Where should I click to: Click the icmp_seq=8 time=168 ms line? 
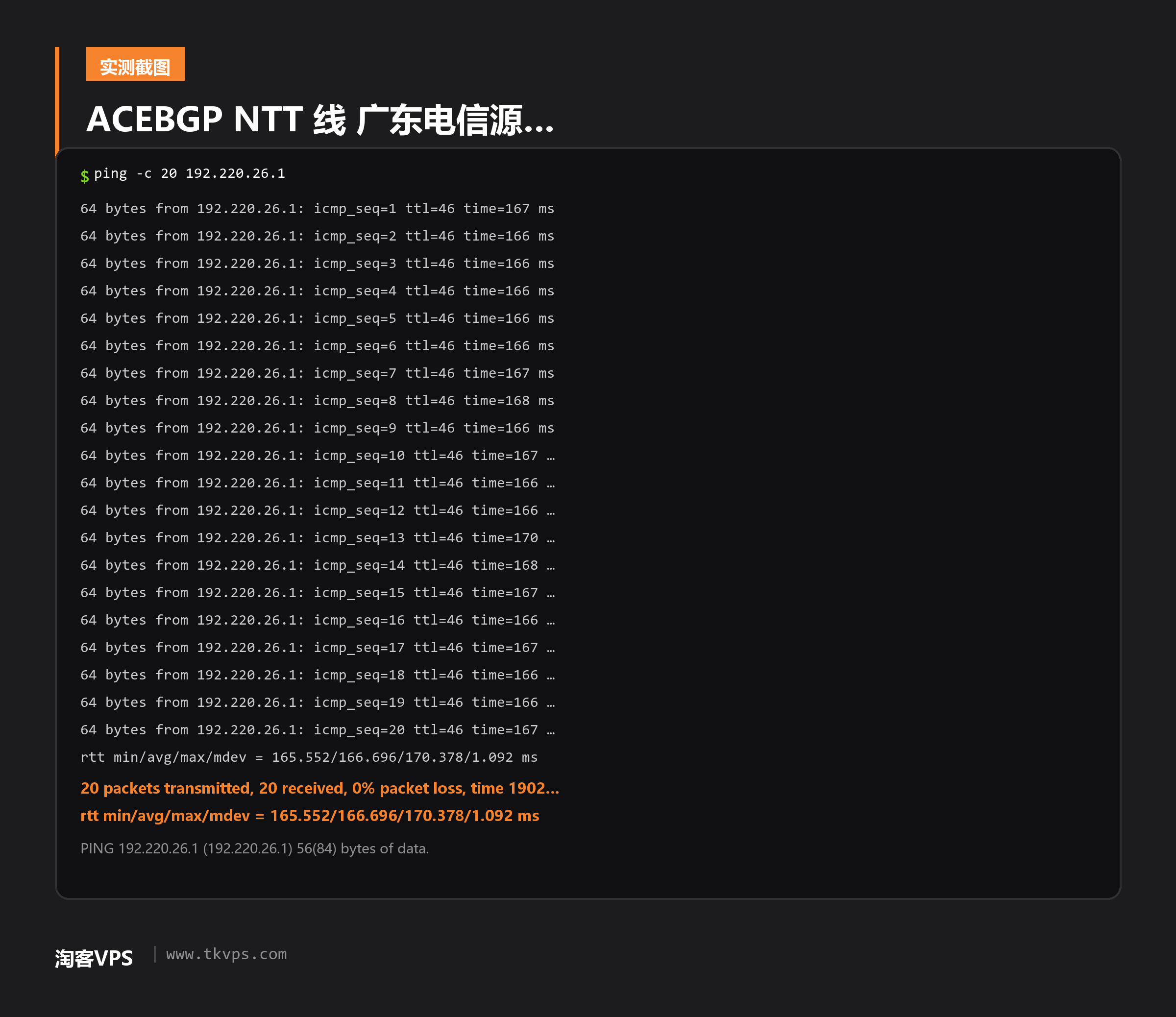(317, 401)
